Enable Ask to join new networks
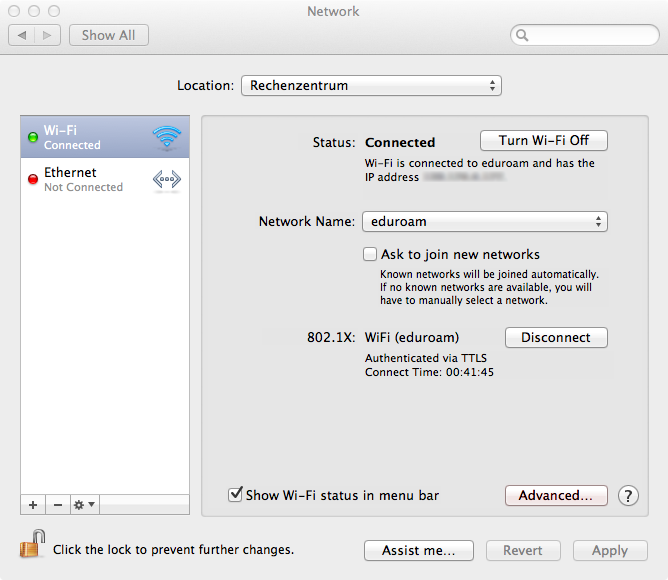Image resolution: width=668 pixels, height=580 pixels. pos(370,254)
